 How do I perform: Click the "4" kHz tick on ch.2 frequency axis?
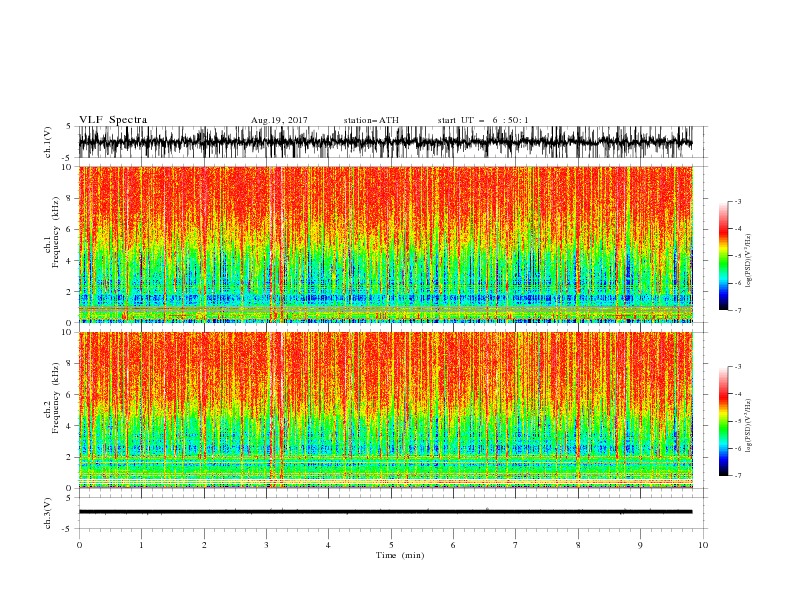[70, 426]
